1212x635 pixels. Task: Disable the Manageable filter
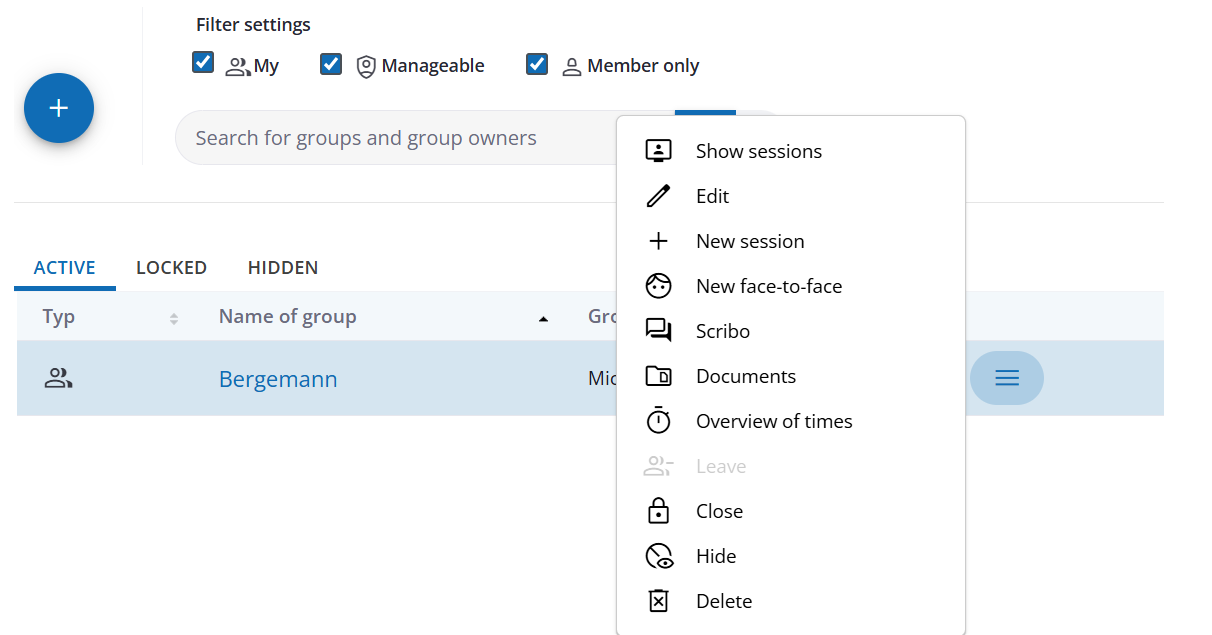coord(331,62)
